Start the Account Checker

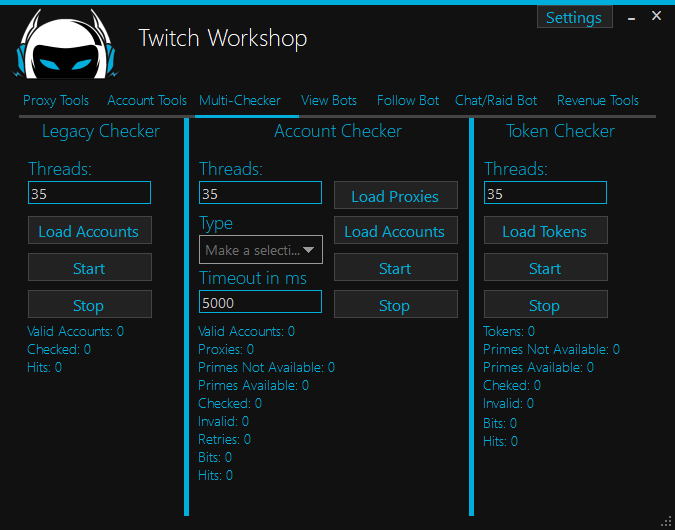[x=395, y=268]
